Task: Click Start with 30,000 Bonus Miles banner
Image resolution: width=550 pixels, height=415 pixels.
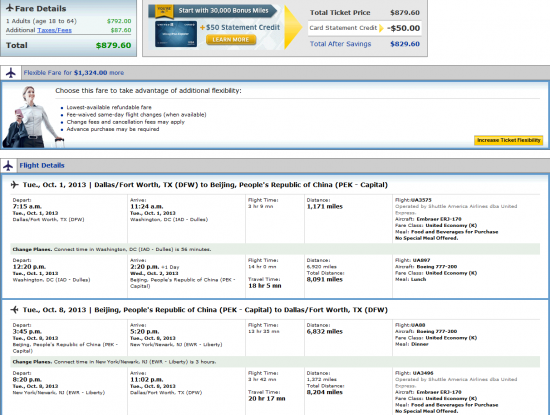Action: (x=223, y=11)
